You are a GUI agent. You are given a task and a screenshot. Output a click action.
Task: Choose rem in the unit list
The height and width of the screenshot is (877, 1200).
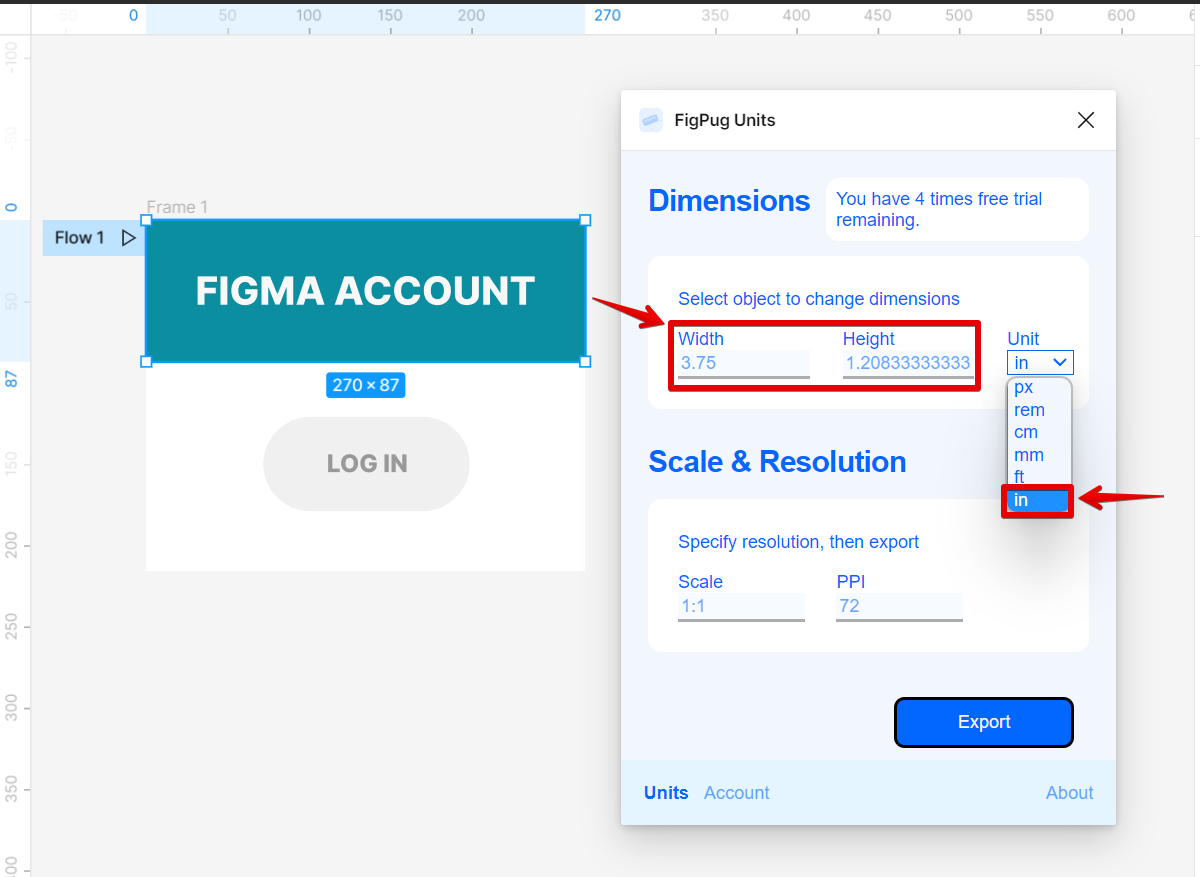pos(1029,410)
